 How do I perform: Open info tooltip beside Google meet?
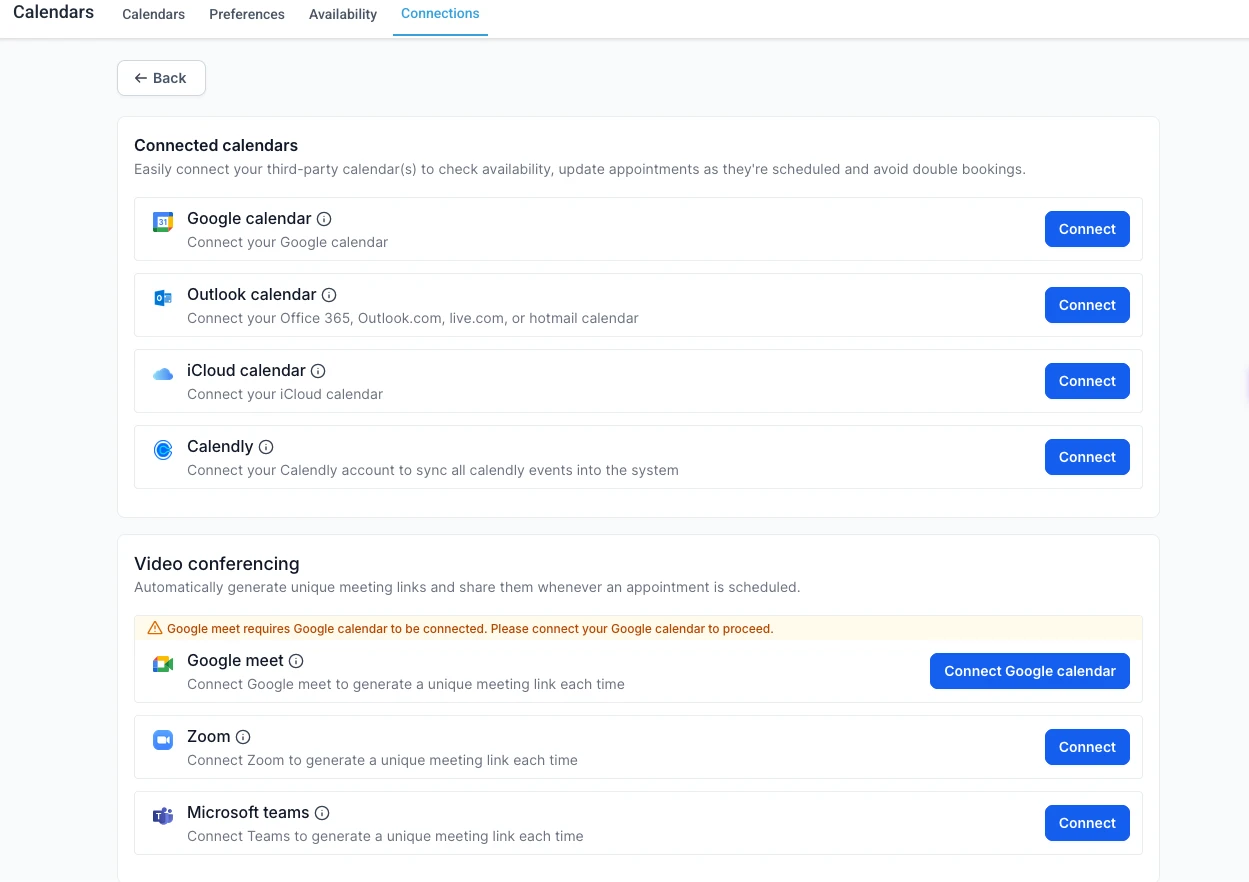click(296, 661)
